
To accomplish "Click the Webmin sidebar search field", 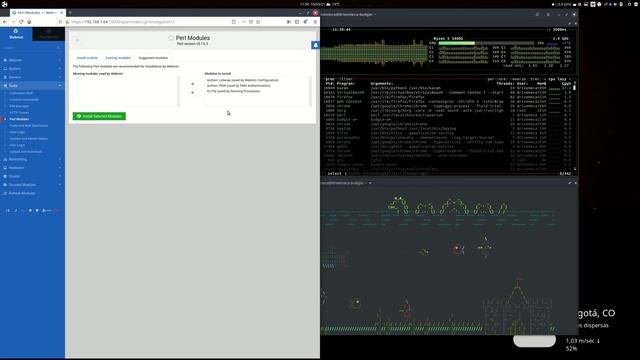I will point(32,48).
